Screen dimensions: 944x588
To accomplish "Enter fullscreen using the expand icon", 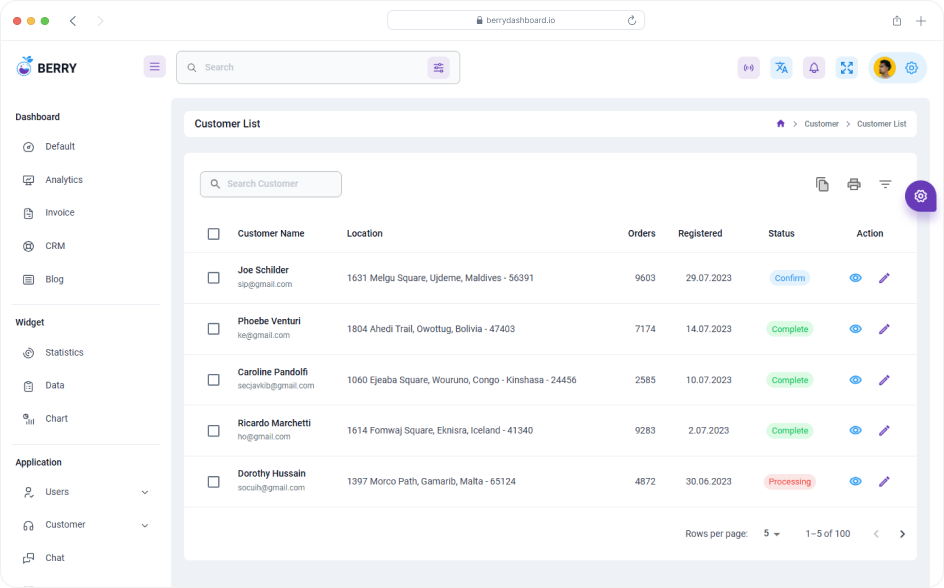I will point(847,67).
